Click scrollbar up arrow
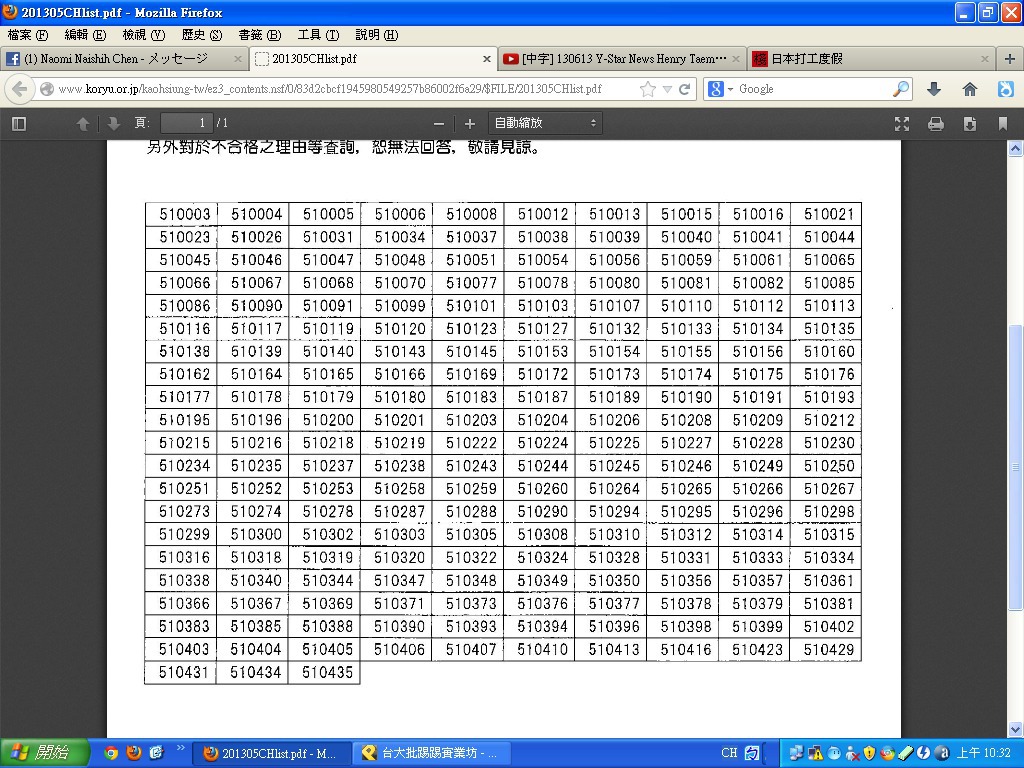Image resolution: width=1024 pixels, height=768 pixels. tap(1016, 149)
